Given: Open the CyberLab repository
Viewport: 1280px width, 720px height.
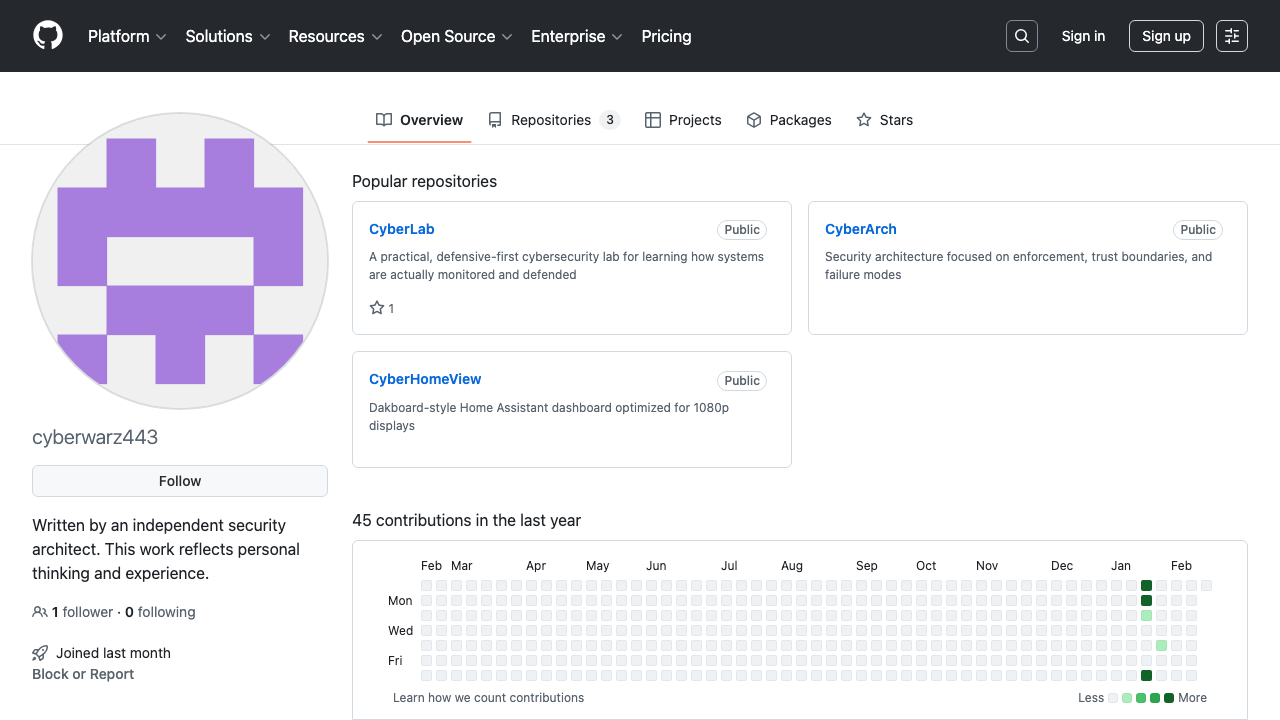Looking at the screenshot, I should tap(402, 229).
